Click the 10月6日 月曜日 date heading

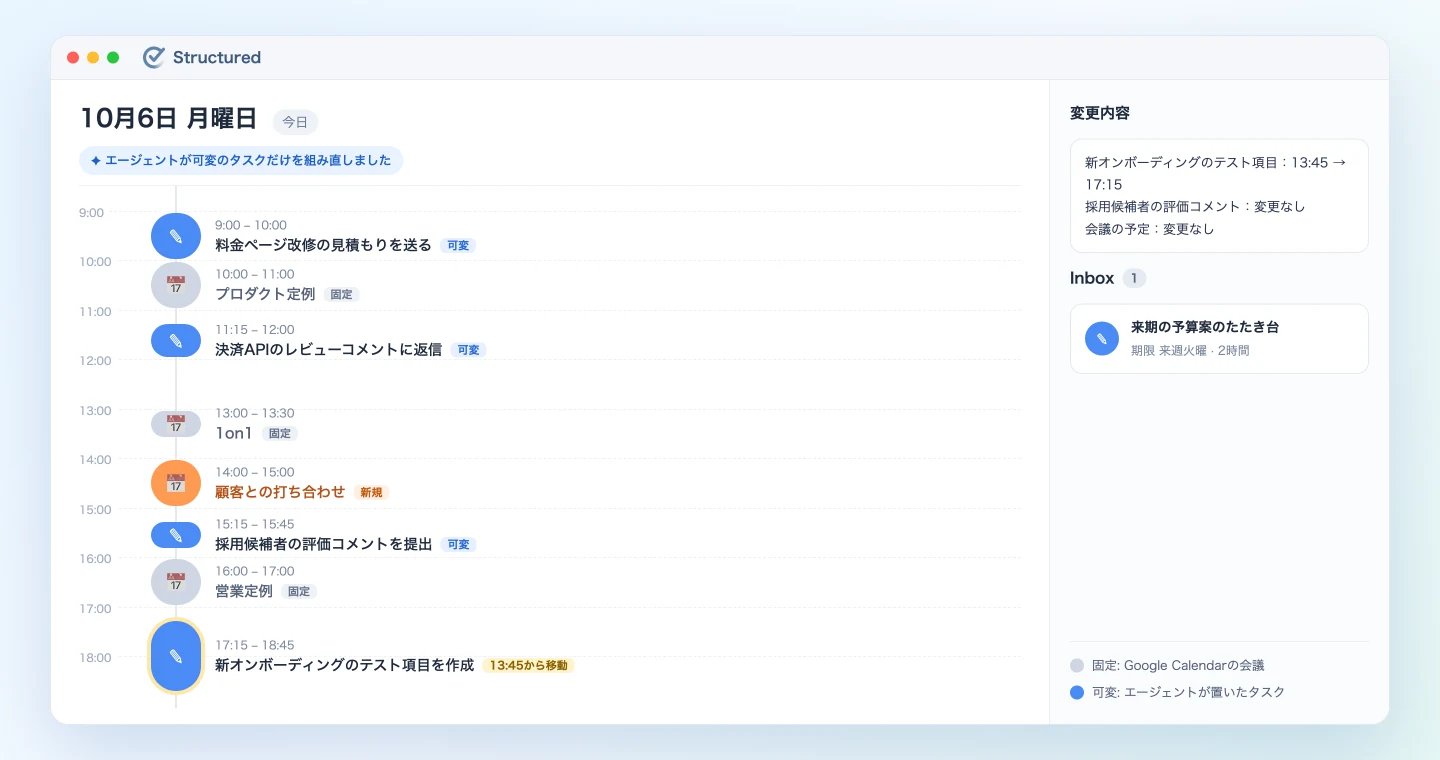(168, 118)
